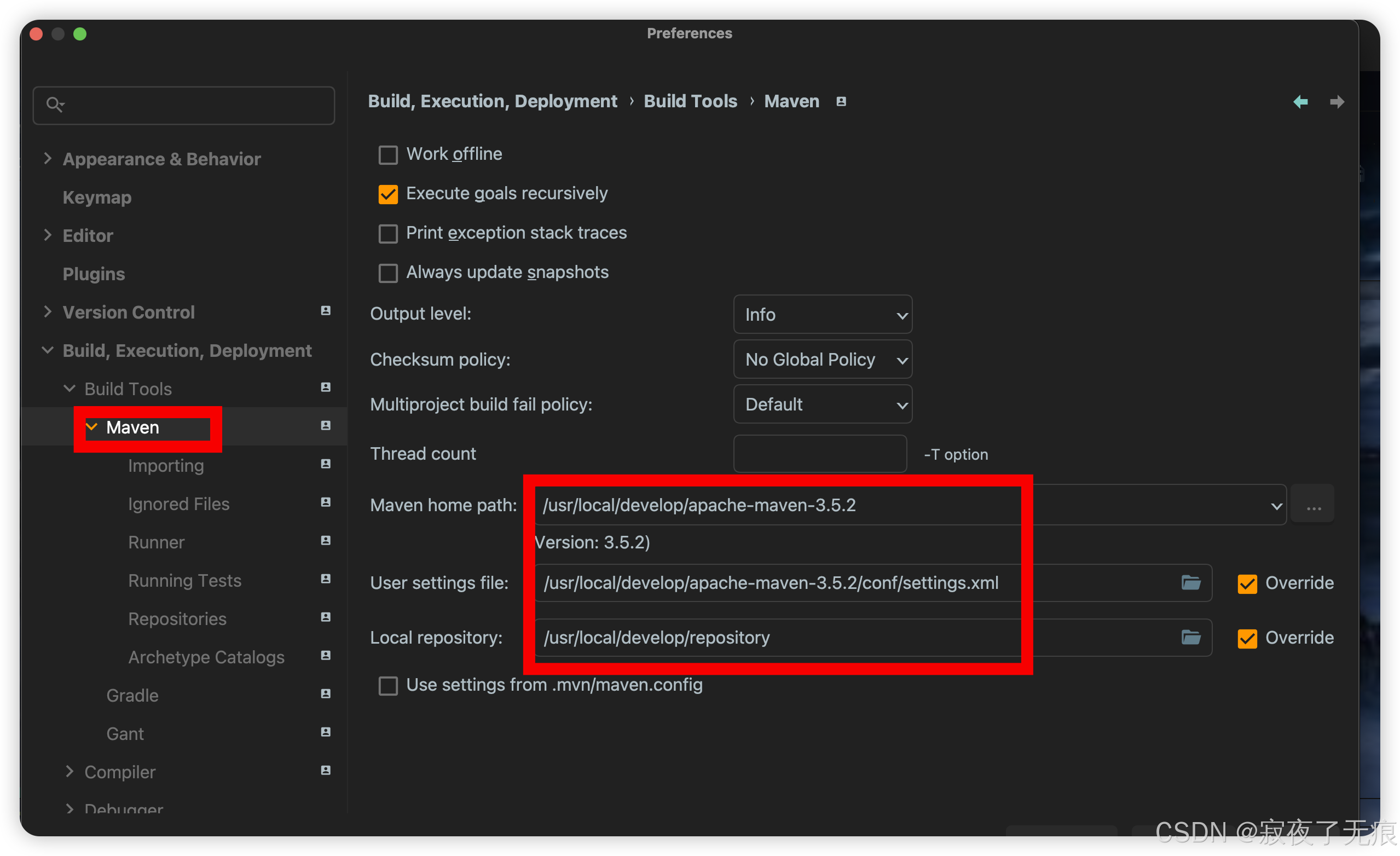This screenshot has height=856, width=1400.
Task: Select Keymap in the settings tree
Action: click(x=97, y=197)
